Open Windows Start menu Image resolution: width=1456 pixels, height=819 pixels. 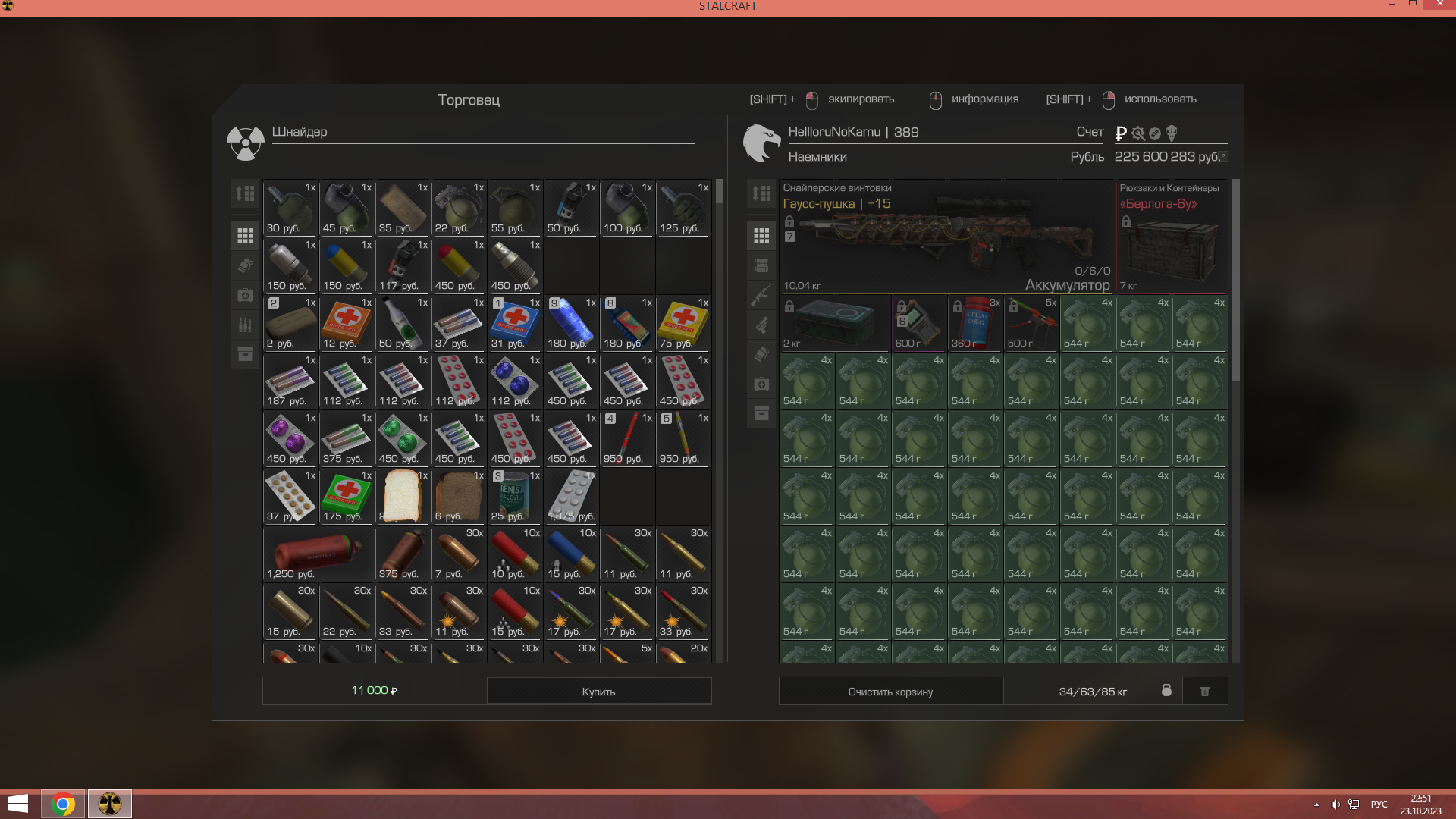tap(18, 804)
